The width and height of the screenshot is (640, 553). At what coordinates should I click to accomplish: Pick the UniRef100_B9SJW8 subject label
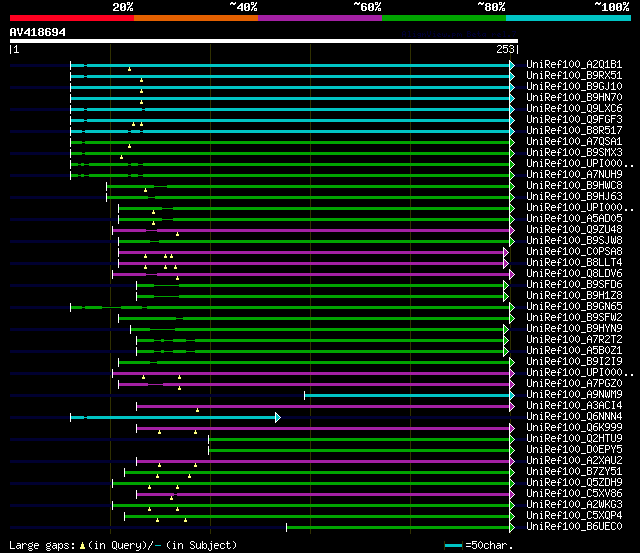(574, 241)
